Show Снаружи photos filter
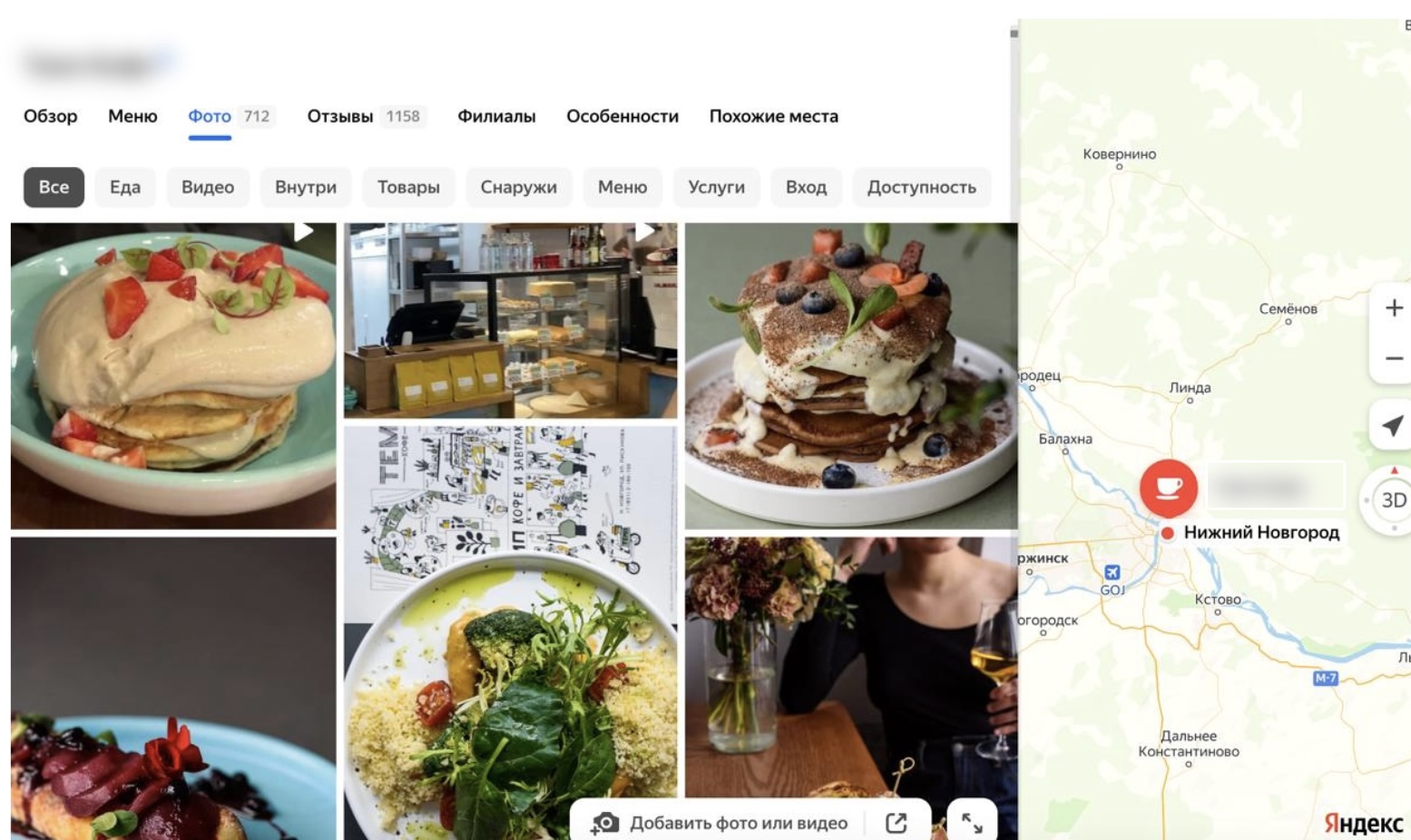 click(x=519, y=187)
